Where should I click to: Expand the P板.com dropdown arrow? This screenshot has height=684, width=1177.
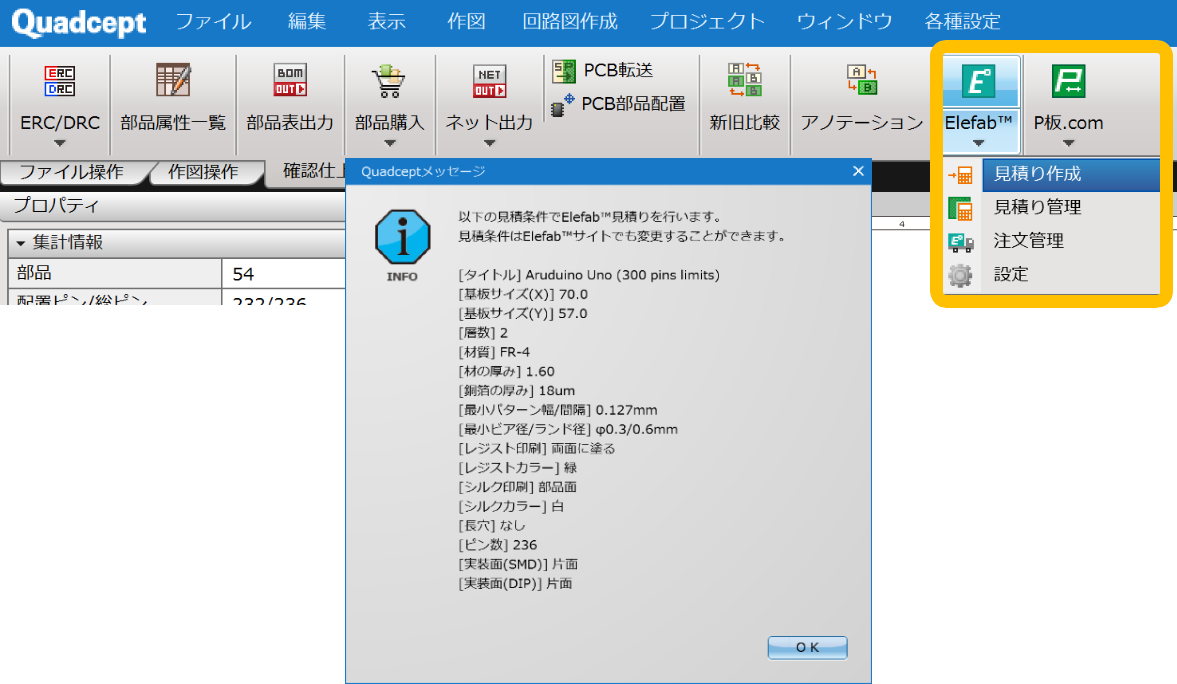1068,143
